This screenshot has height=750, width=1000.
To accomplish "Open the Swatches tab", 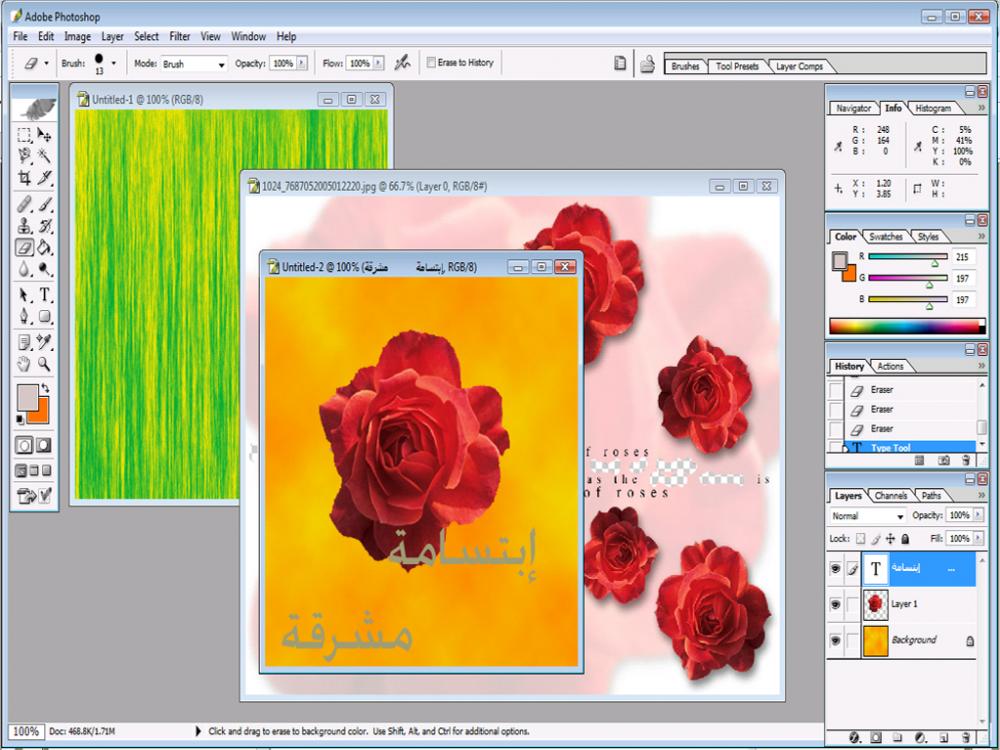I will click(x=886, y=237).
